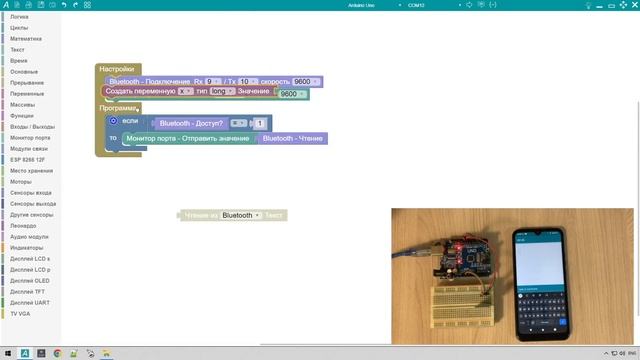Open the Arduino Uno board dropdown
Image resolution: width=640 pixels, height=360 pixels.
point(374,5)
